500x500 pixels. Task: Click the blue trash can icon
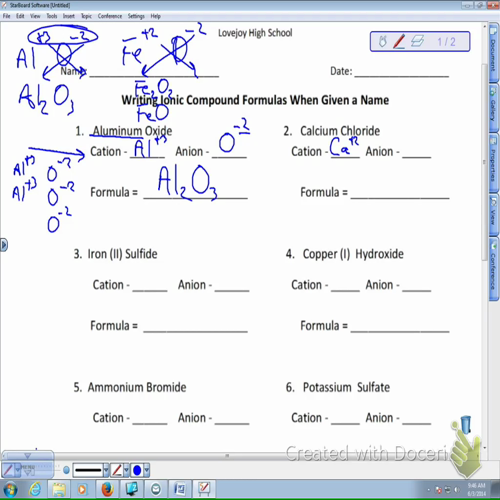click(x=466, y=424)
